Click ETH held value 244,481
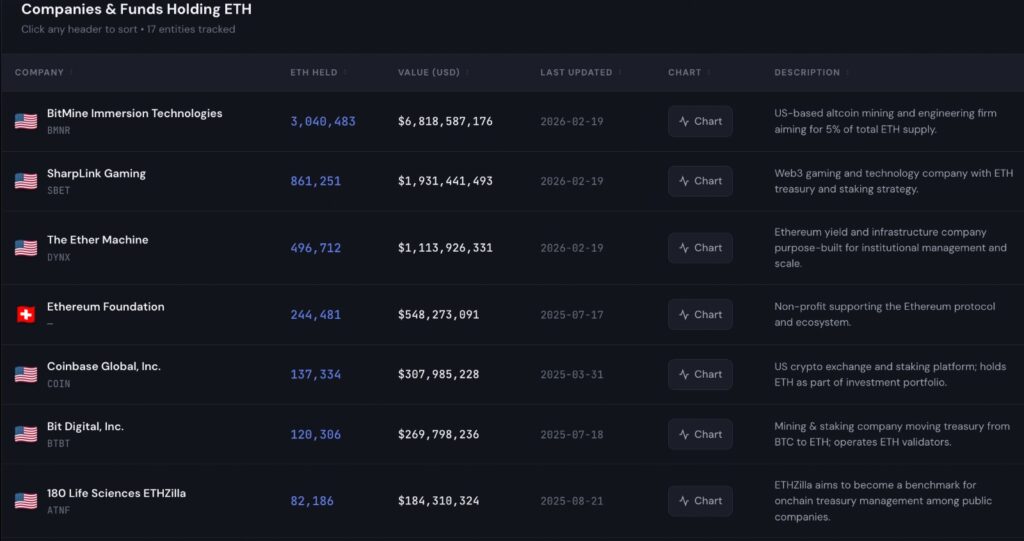The image size is (1024, 541). coord(315,314)
